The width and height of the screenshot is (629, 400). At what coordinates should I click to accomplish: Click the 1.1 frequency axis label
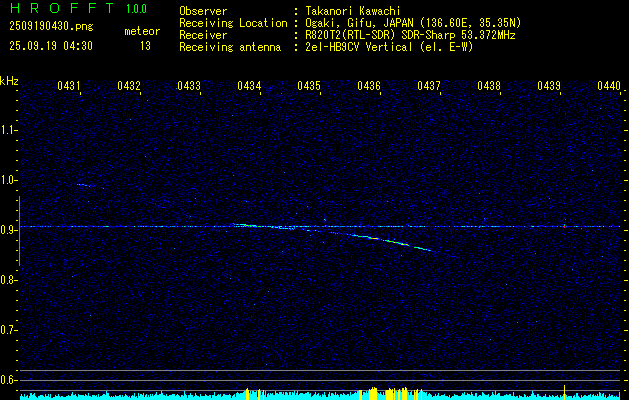tap(9, 130)
